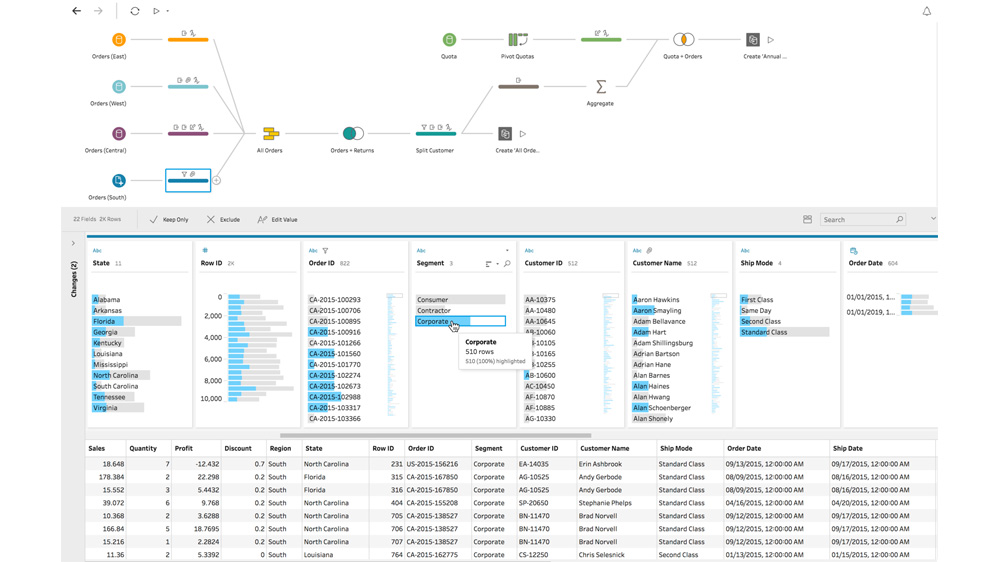The height and width of the screenshot is (562, 1000).
Task: Toggle the profile pane view layout icon
Action: click(807, 219)
